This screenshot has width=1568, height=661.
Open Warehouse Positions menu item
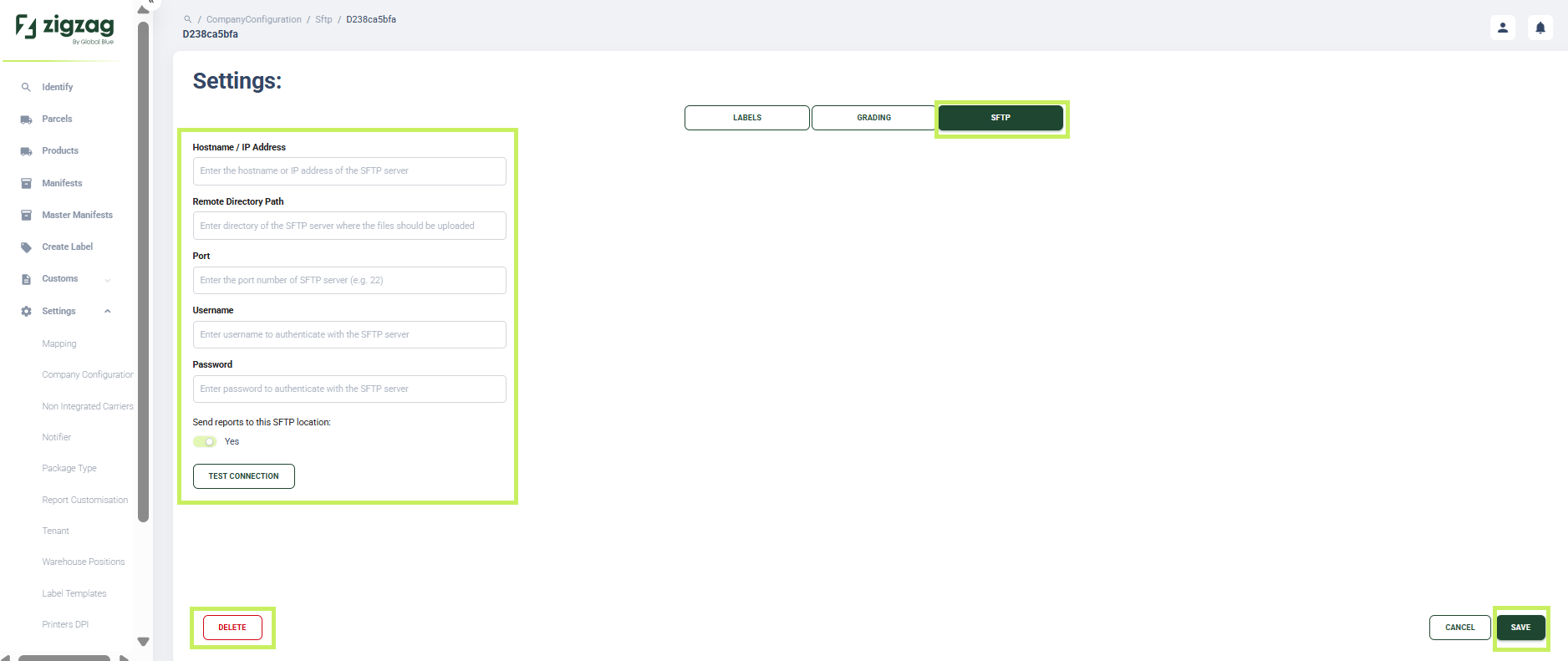84,562
